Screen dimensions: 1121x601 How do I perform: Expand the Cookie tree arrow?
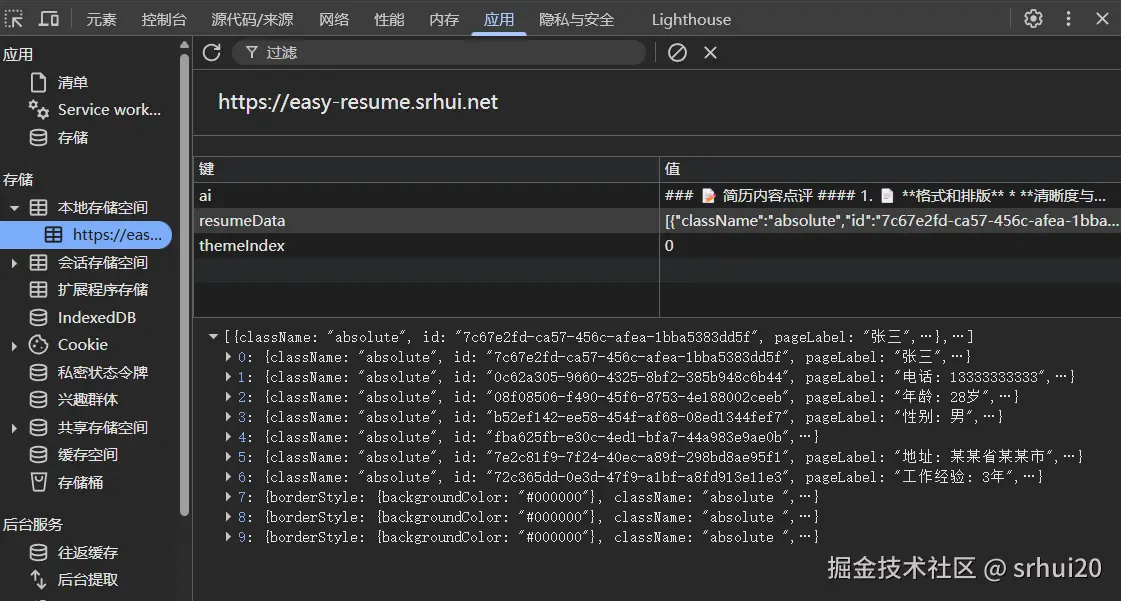(x=14, y=345)
